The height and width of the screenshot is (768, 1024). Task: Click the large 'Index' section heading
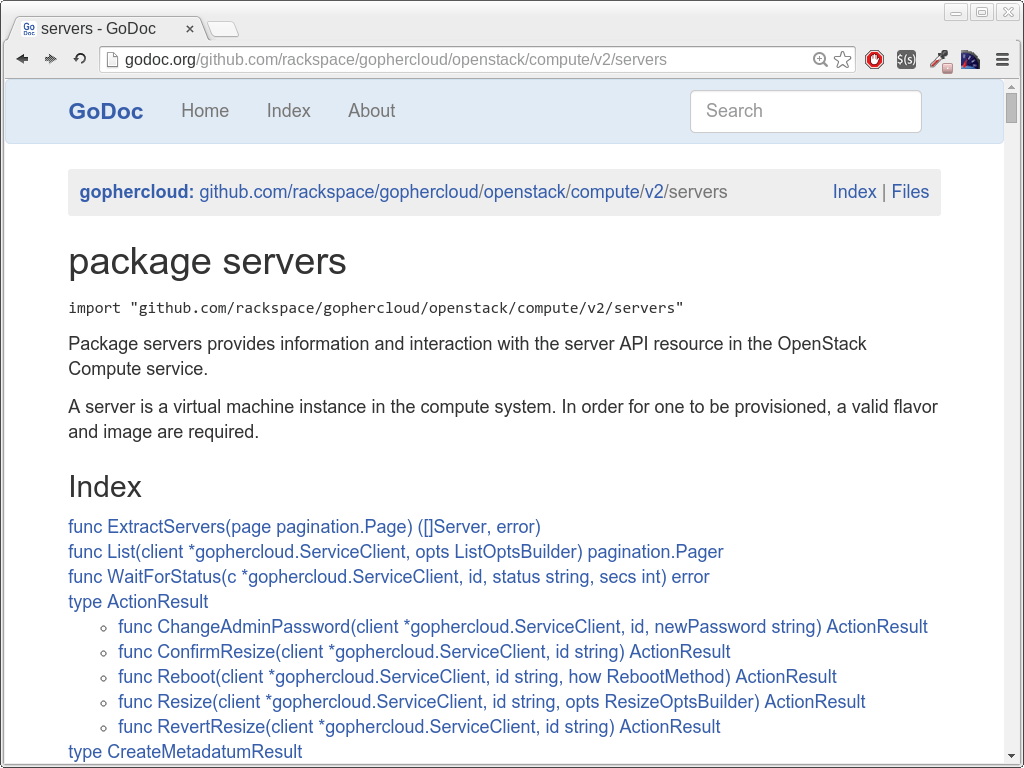coord(105,487)
